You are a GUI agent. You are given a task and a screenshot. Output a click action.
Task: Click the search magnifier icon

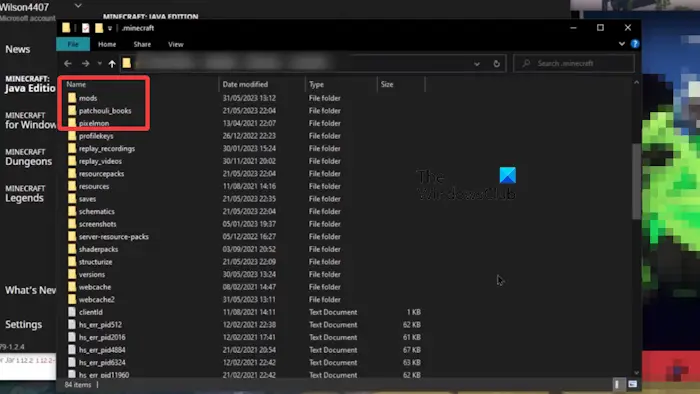point(526,63)
